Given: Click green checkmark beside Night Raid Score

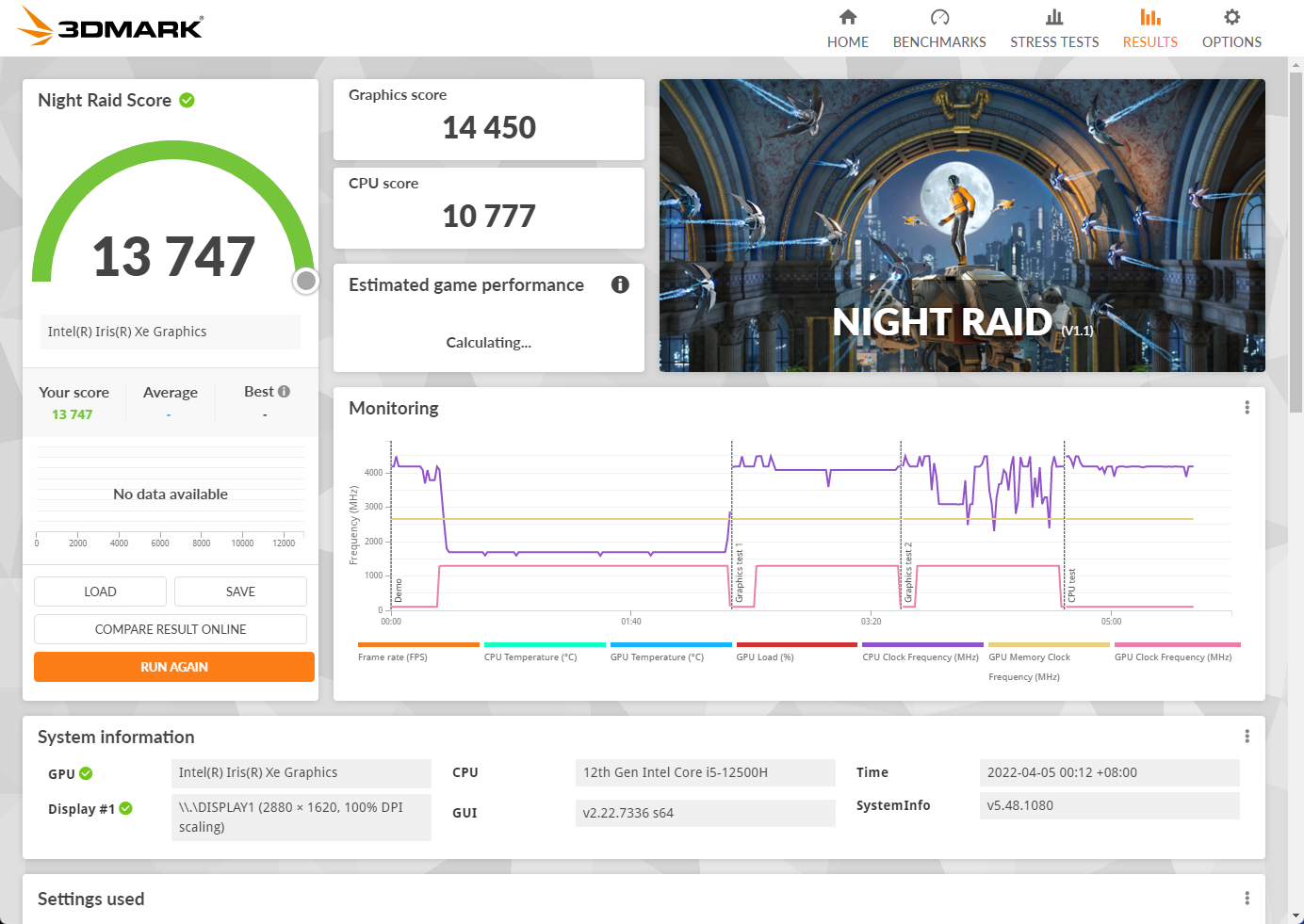Looking at the screenshot, I should coord(187,100).
